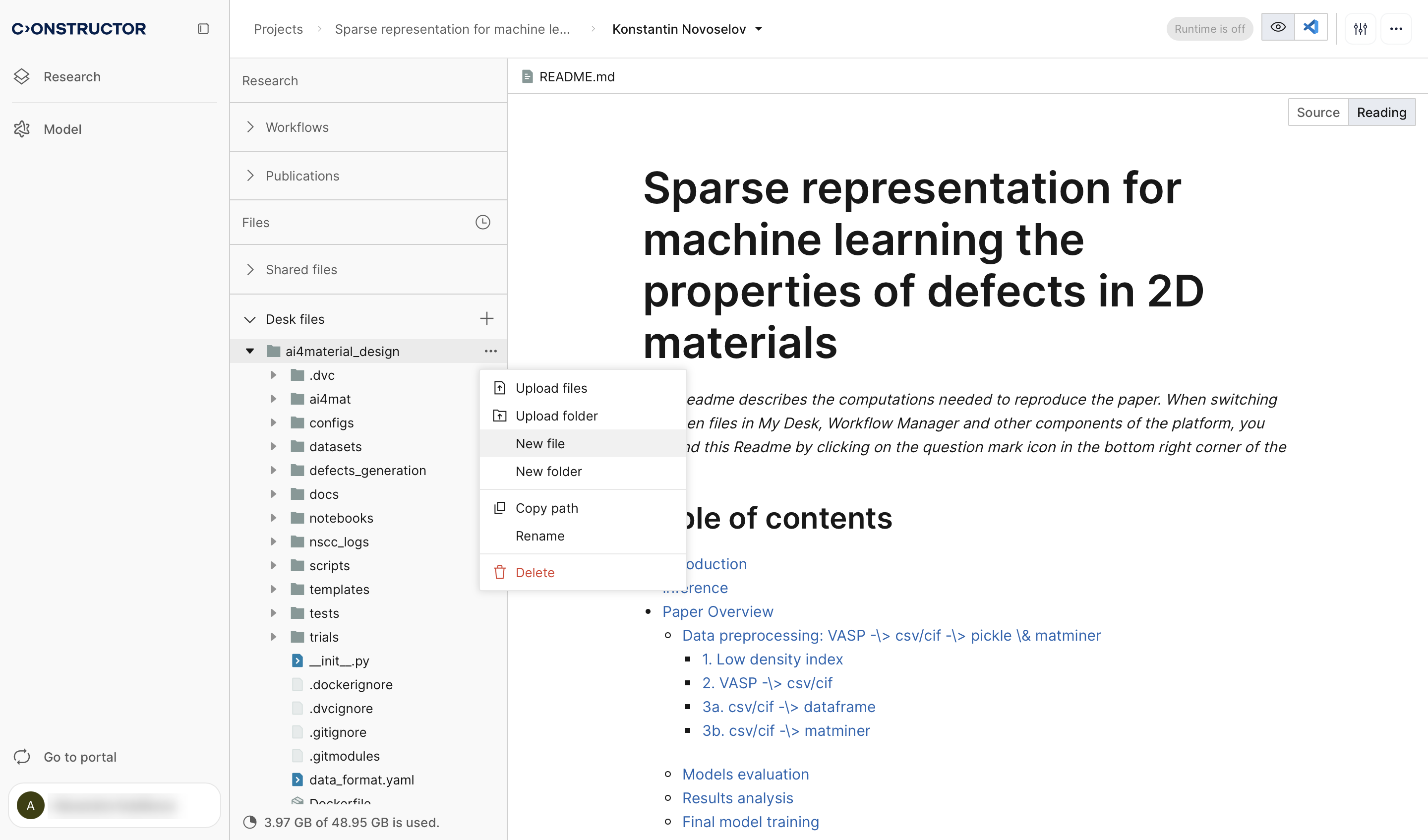The height and width of the screenshot is (840, 1428).
Task: Collapse the left sidebar panel icon
Action: (x=203, y=29)
